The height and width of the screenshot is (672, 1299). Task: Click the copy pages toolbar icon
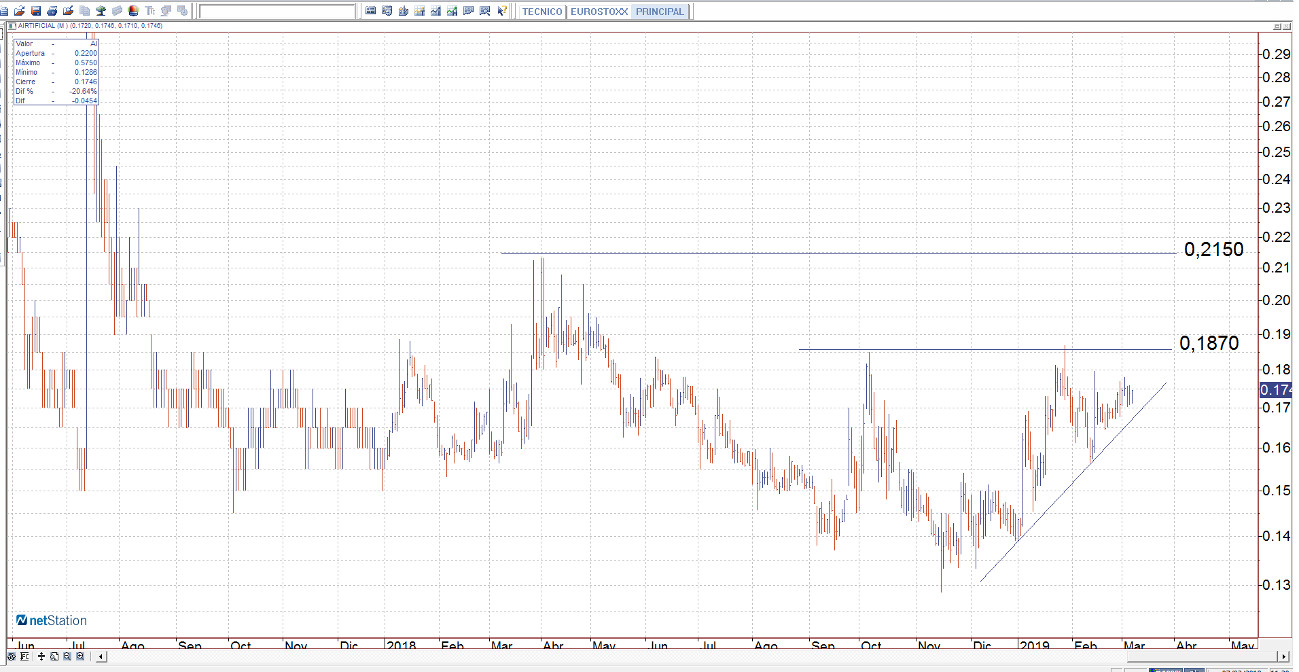click(x=84, y=11)
